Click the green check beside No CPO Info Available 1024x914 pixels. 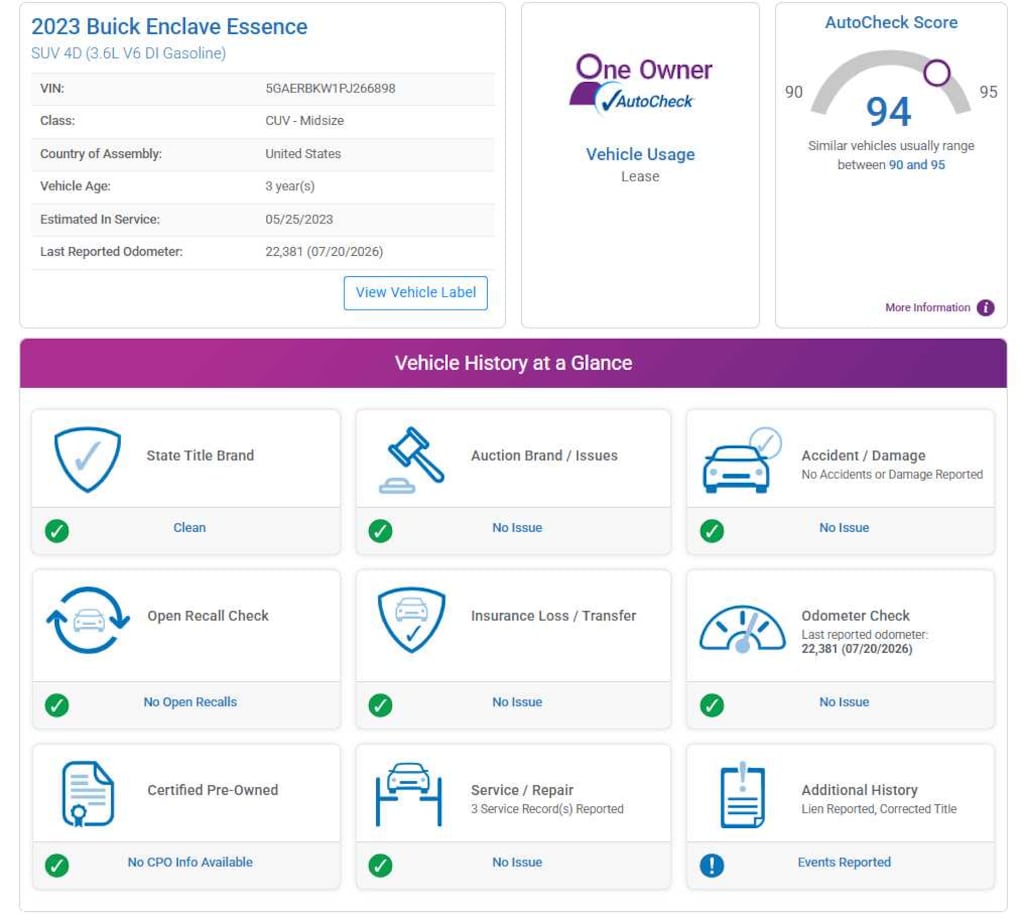[x=57, y=865]
